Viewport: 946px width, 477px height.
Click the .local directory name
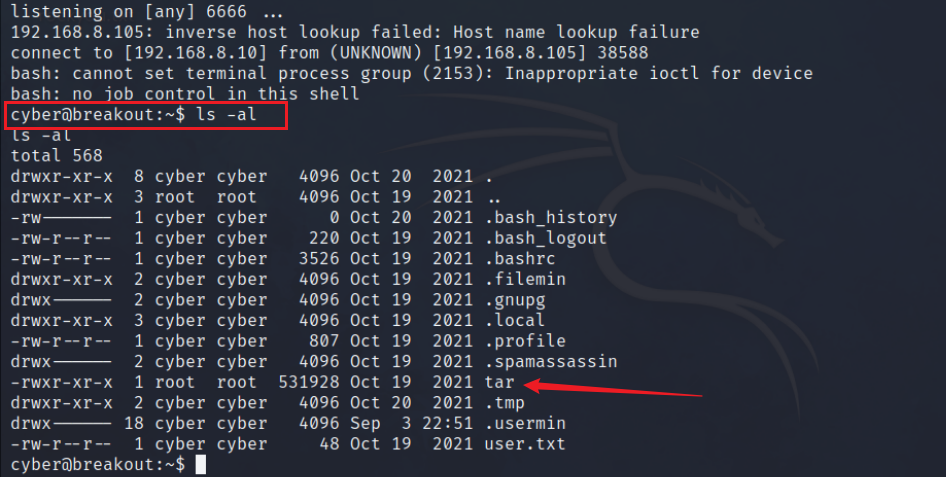point(515,320)
